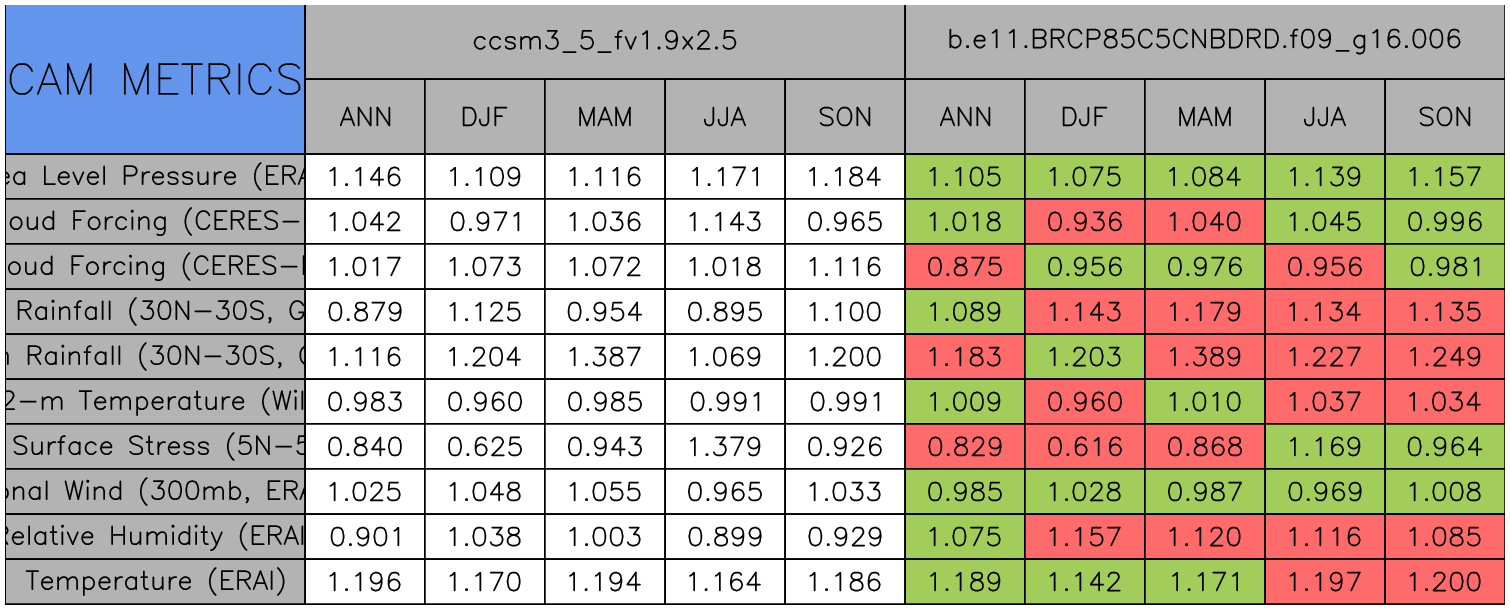Click the green cell showing 1.169
The width and height of the screenshot is (1510, 610).
(1325, 447)
